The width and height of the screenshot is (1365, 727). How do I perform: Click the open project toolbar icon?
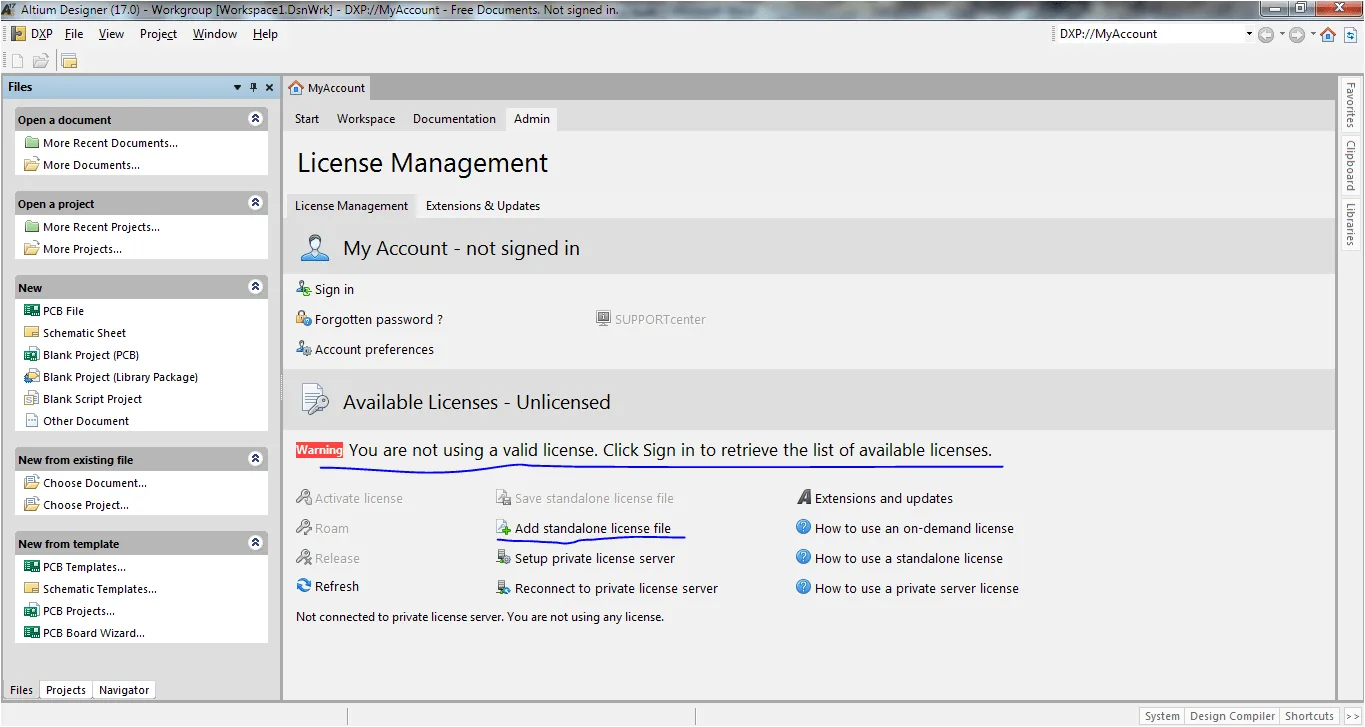69,61
